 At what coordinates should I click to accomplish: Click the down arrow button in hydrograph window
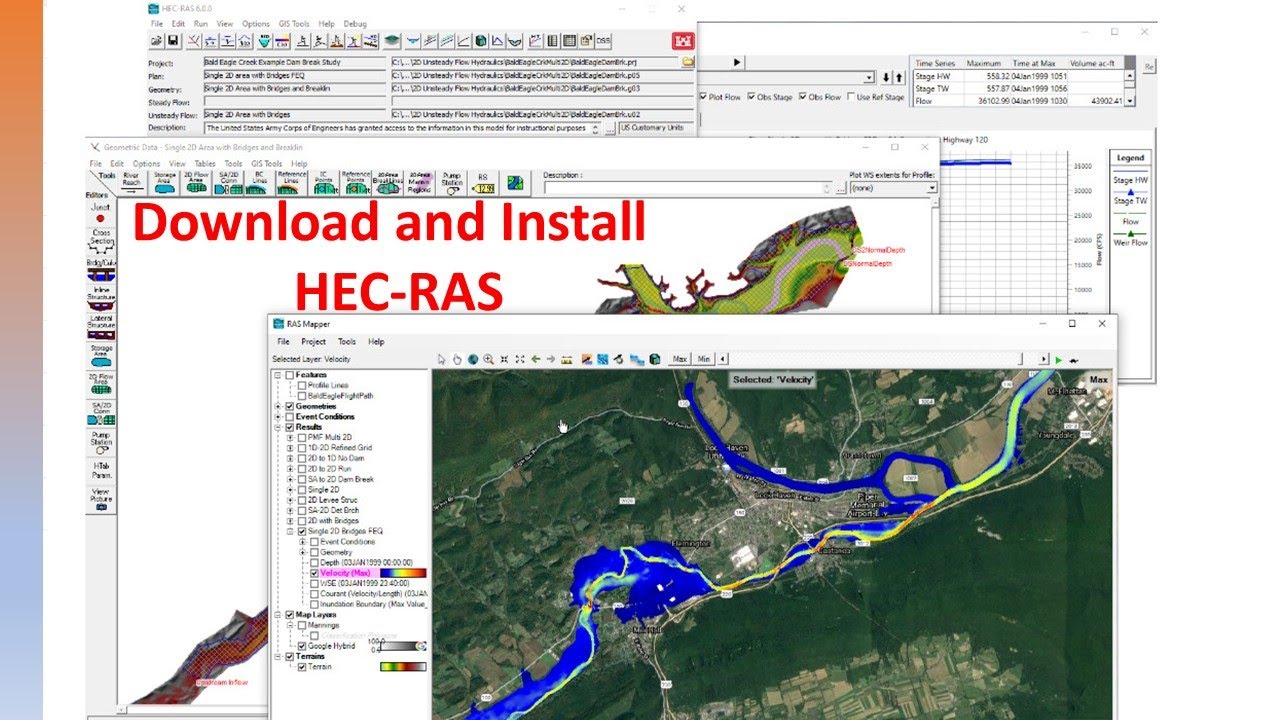[886, 77]
